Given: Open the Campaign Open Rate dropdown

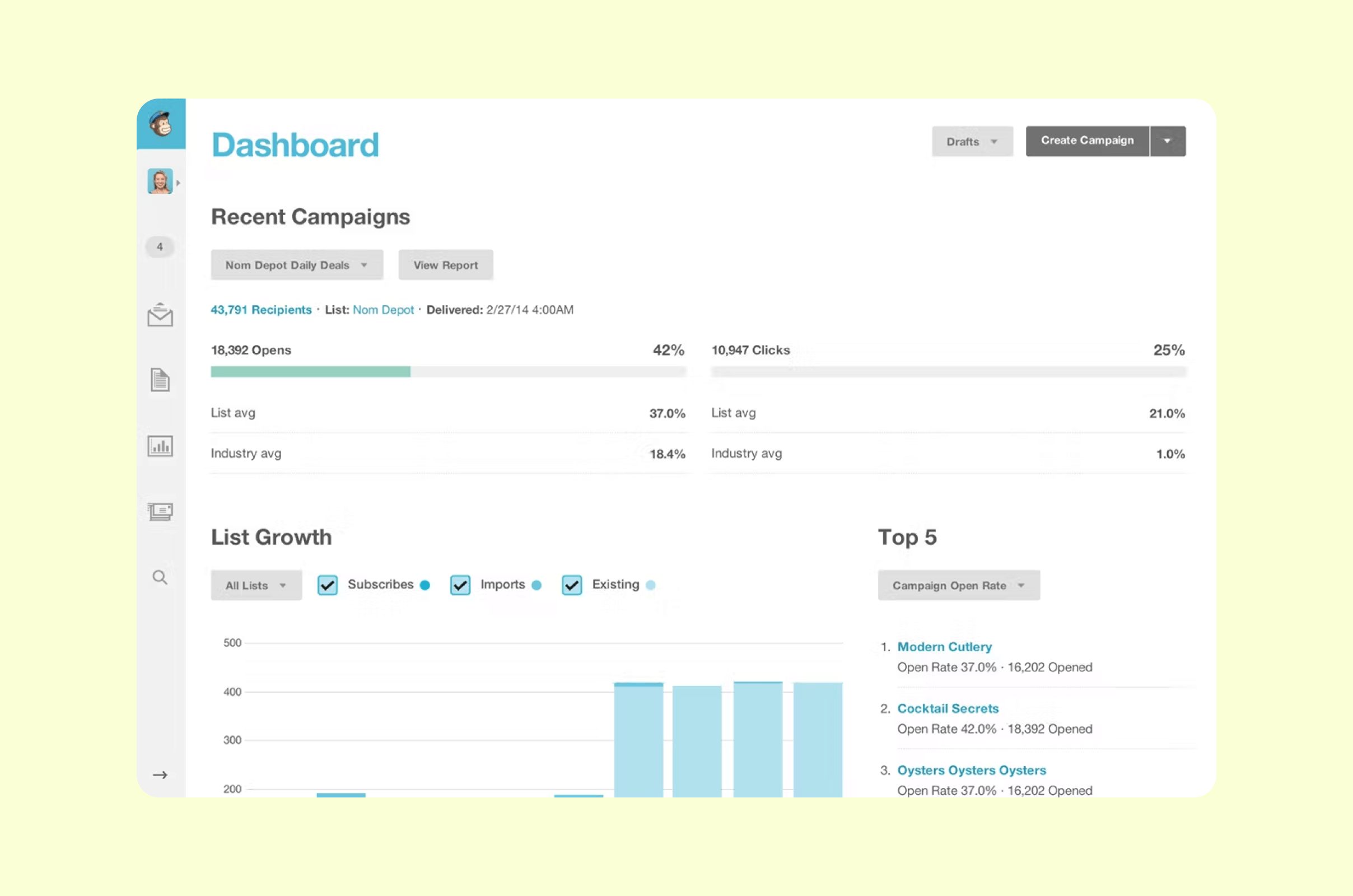Looking at the screenshot, I should pyautogui.click(x=958, y=585).
